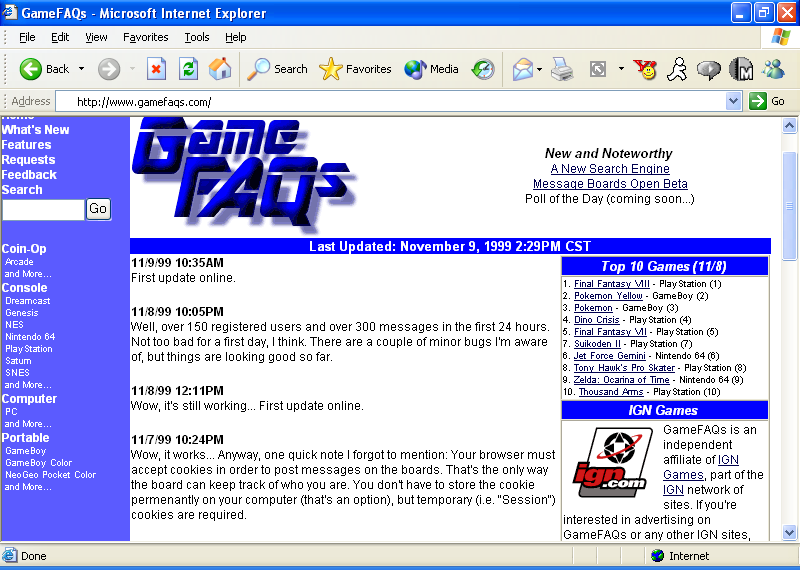Click the Features sidebar link
The height and width of the screenshot is (570, 800).
(x=26, y=145)
